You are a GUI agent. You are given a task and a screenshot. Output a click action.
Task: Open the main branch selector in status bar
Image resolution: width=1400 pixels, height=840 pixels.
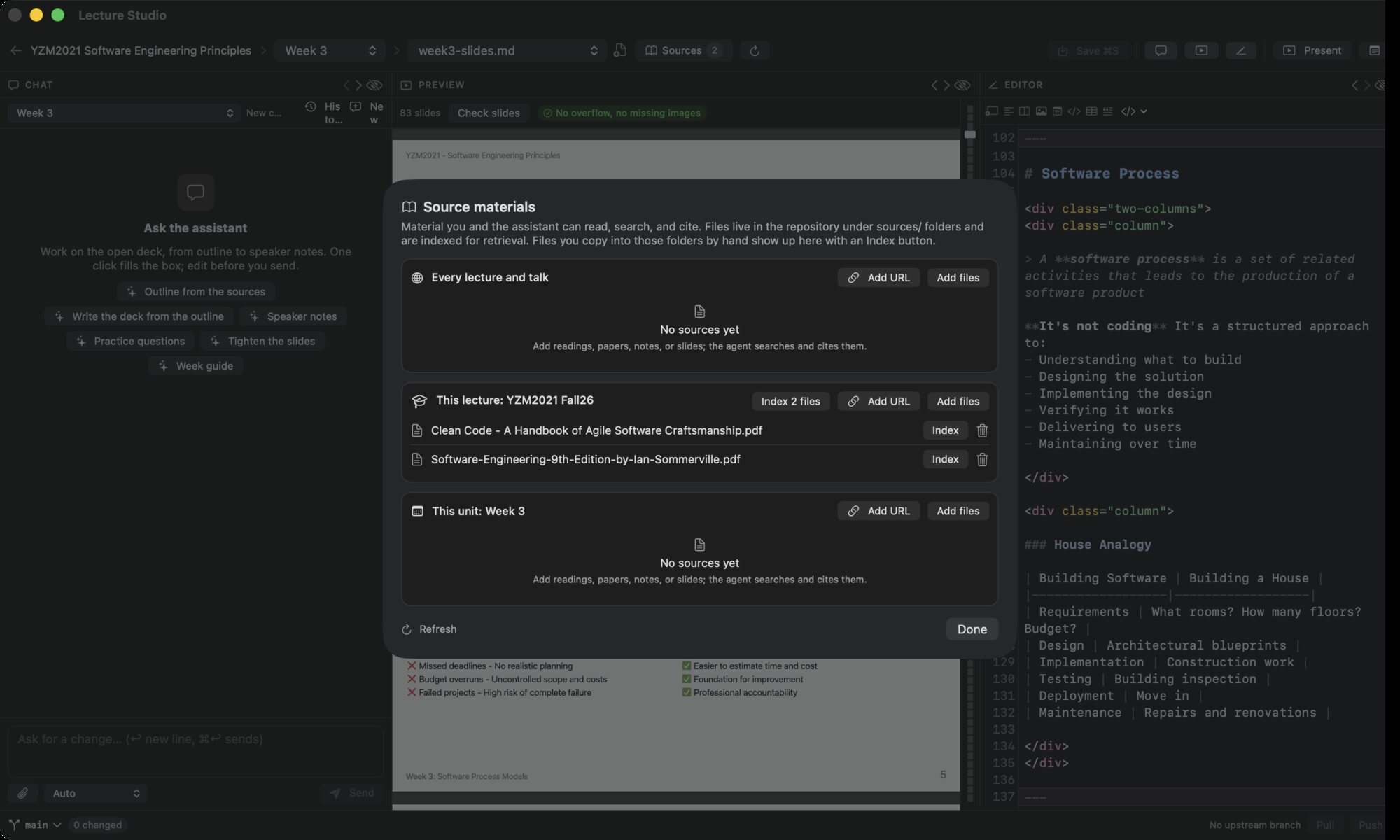[x=35, y=825]
